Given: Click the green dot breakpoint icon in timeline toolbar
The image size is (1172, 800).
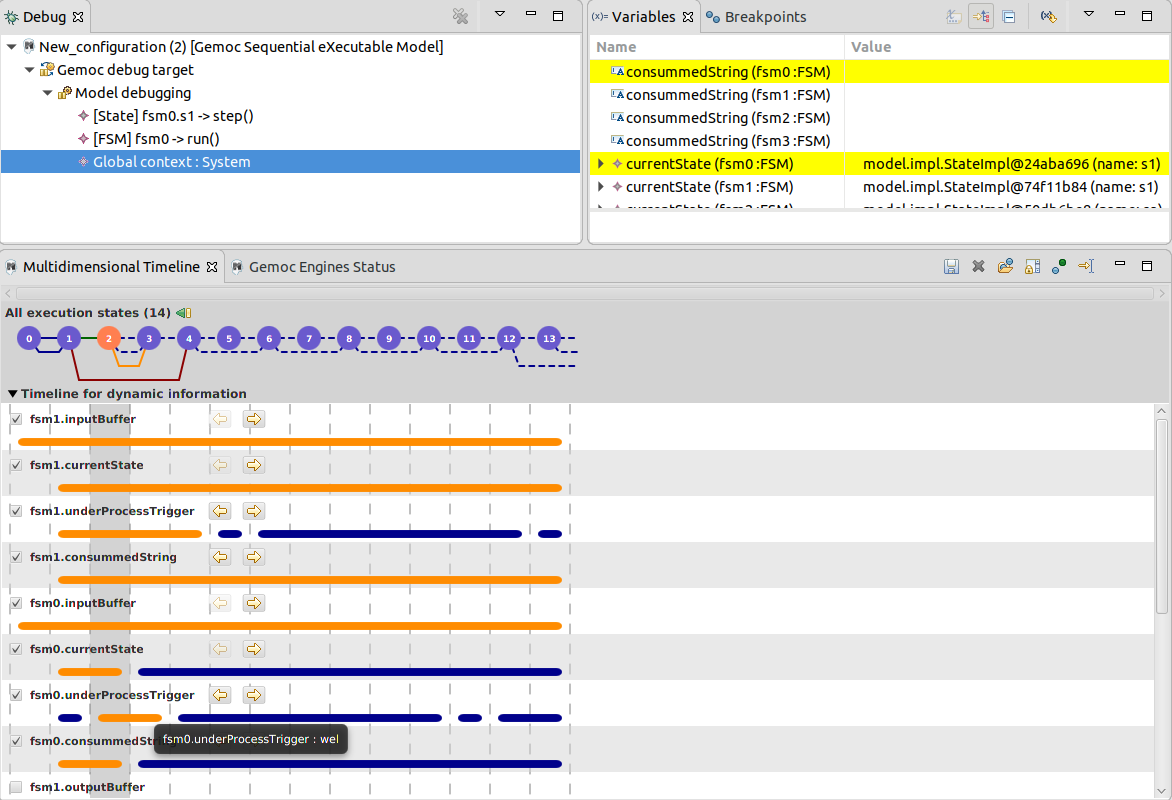Looking at the screenshot, I should click(1059, 266).
